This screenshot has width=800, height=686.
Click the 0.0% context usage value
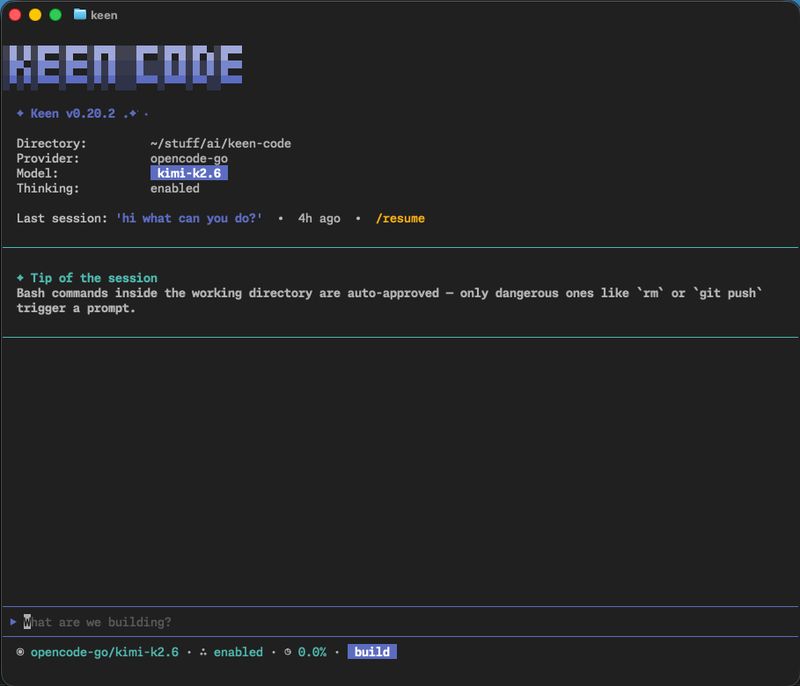(x=312, y=652)
